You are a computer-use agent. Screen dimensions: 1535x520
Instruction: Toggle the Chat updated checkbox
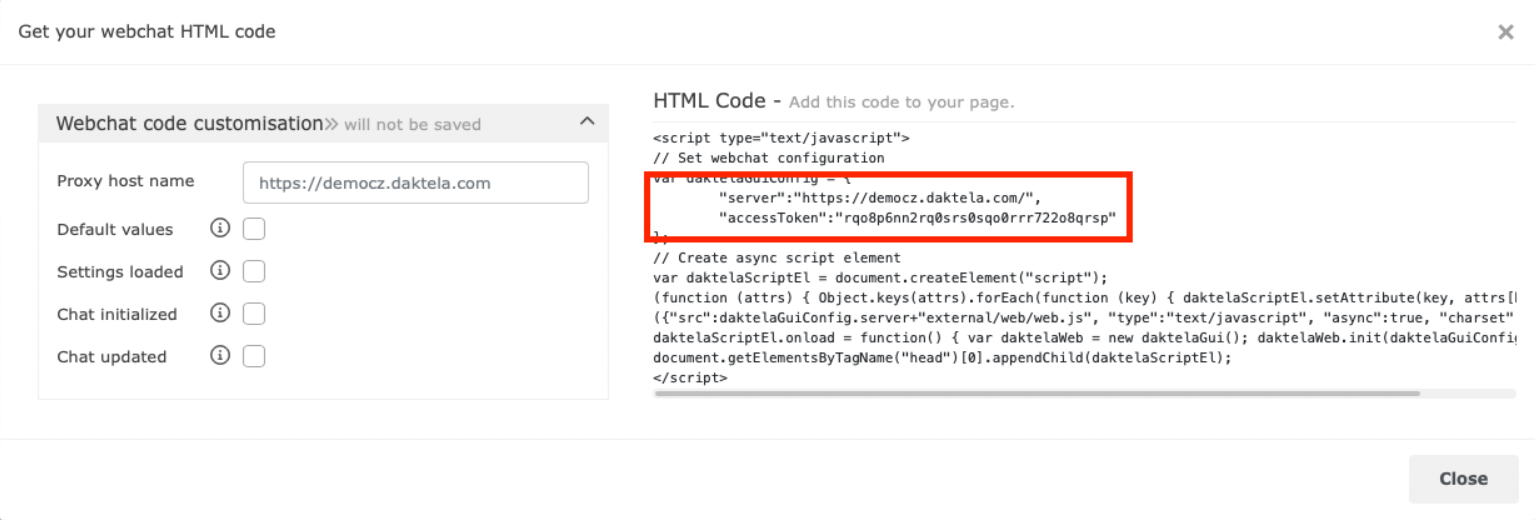click(254, 356)
